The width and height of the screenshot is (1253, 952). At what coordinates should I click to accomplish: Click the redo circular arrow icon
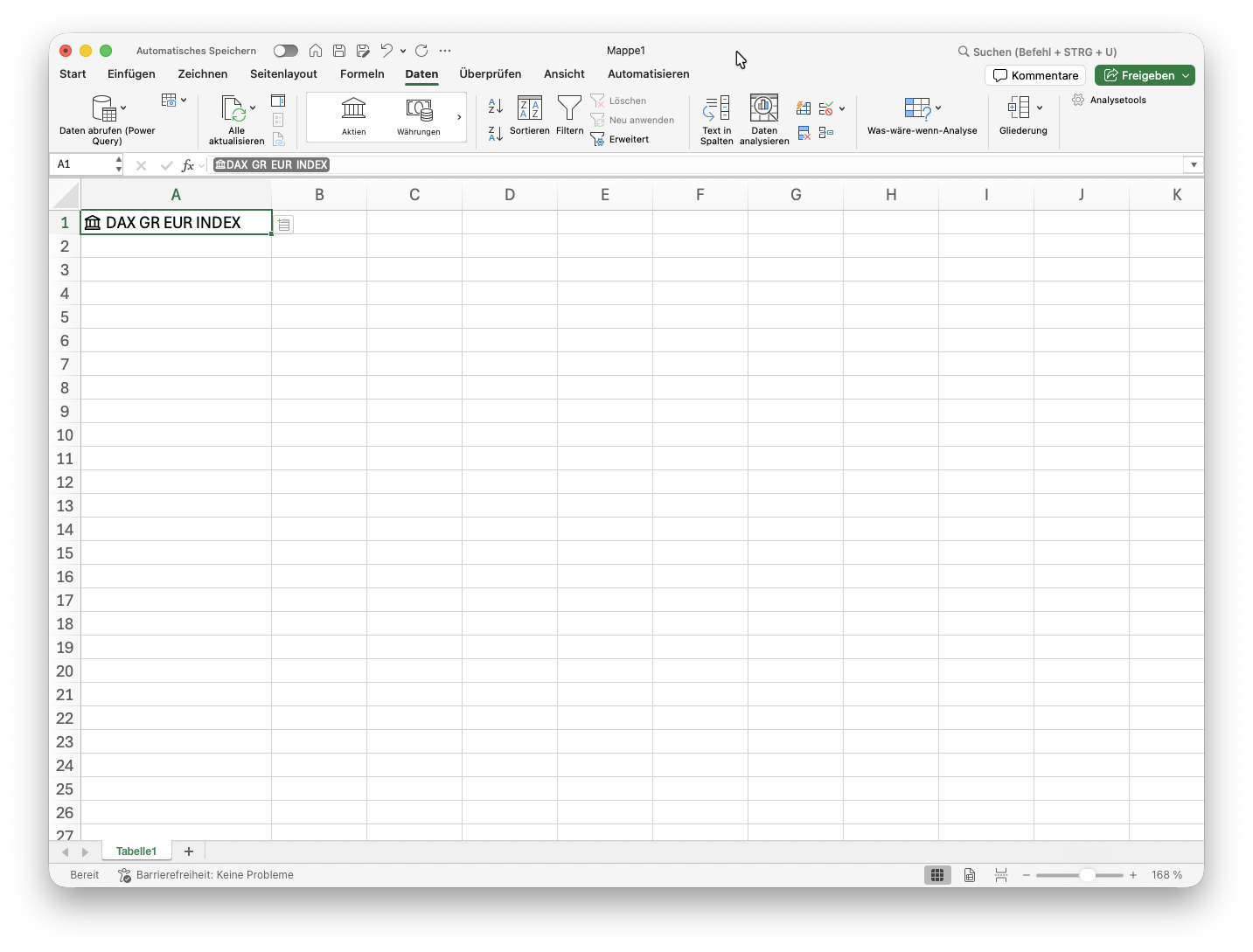[x=421, y=51]
